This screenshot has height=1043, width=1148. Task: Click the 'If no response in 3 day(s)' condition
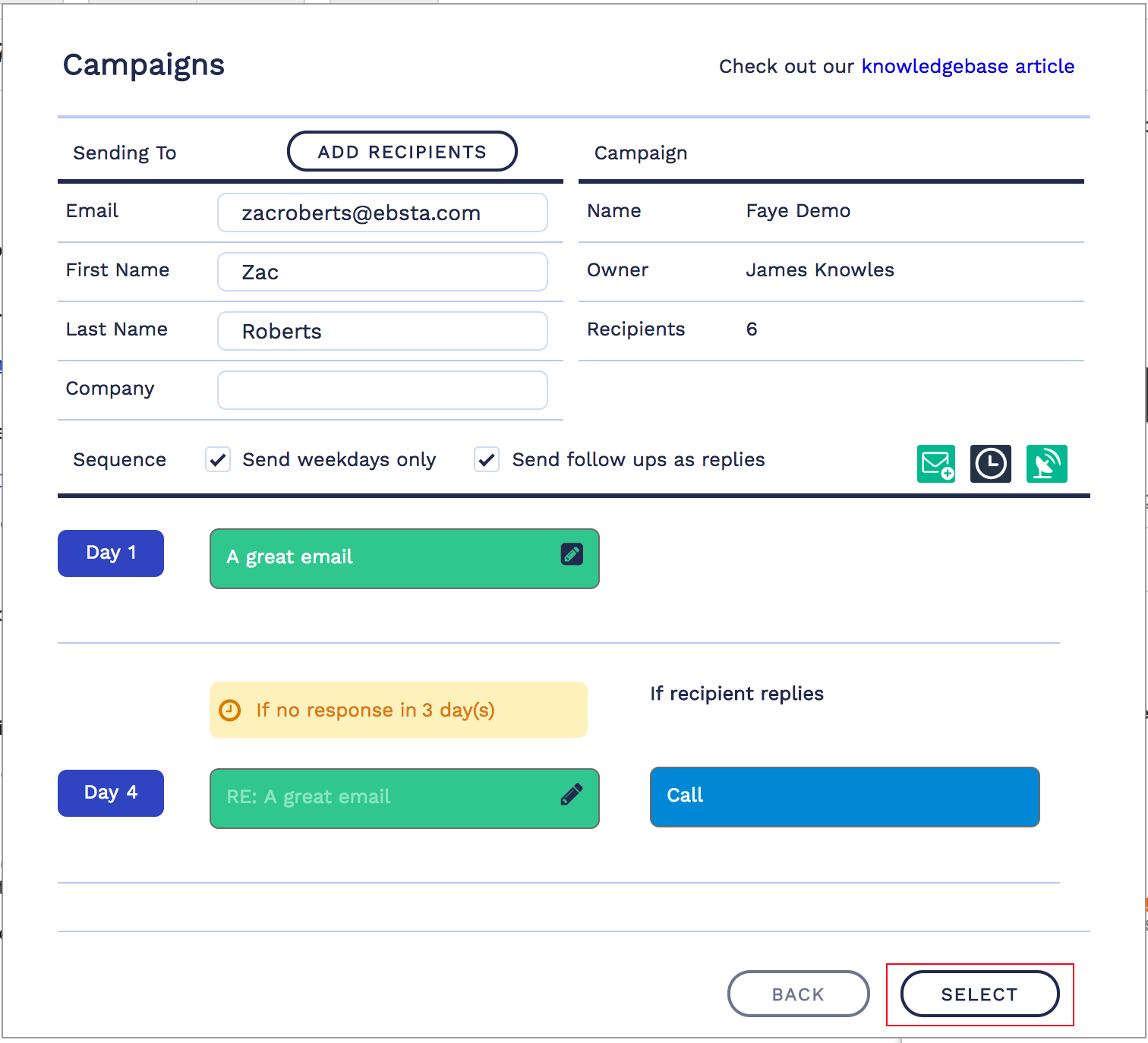point(398,710)
